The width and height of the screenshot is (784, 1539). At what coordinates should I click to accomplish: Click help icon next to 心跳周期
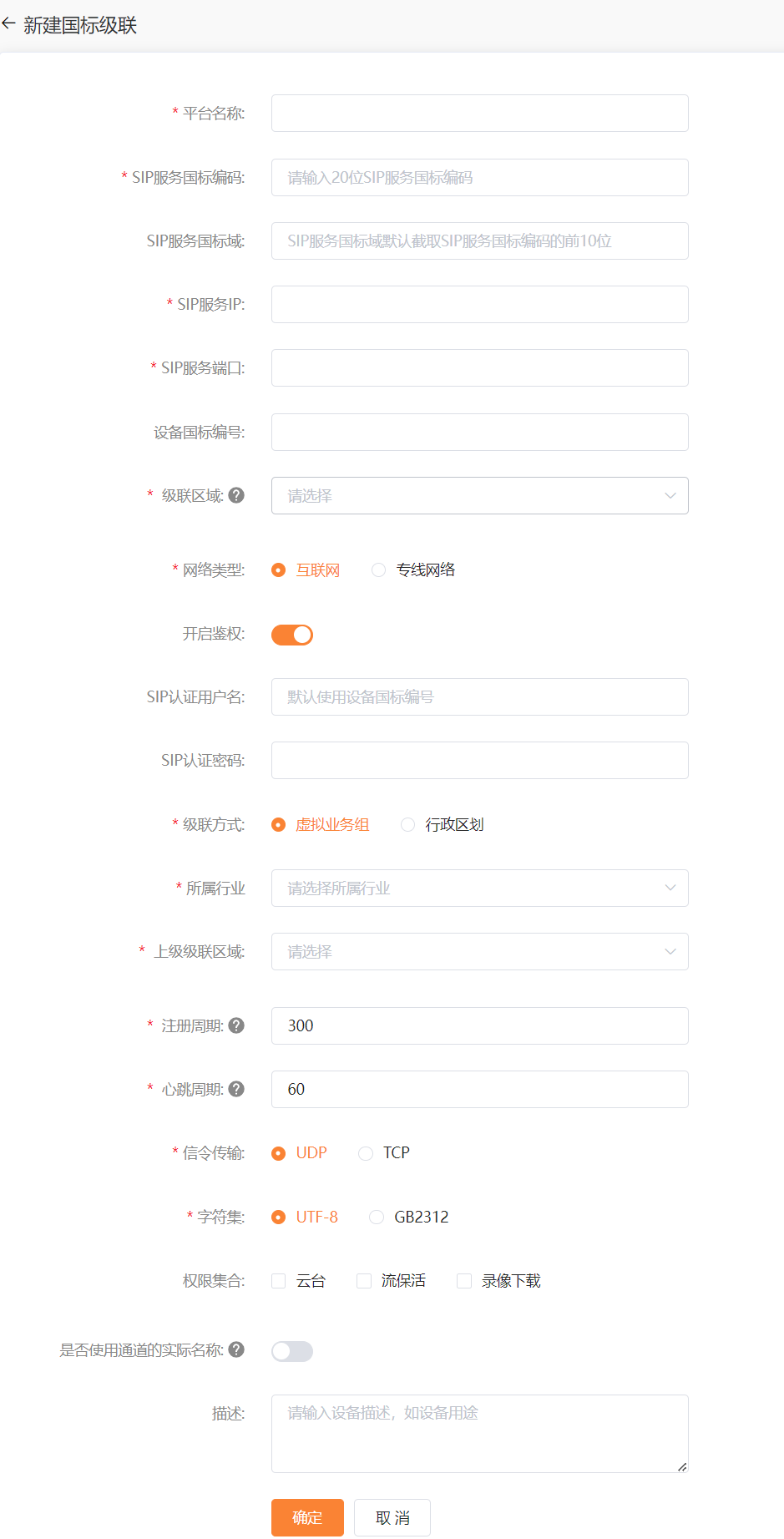coord(236,1089)
